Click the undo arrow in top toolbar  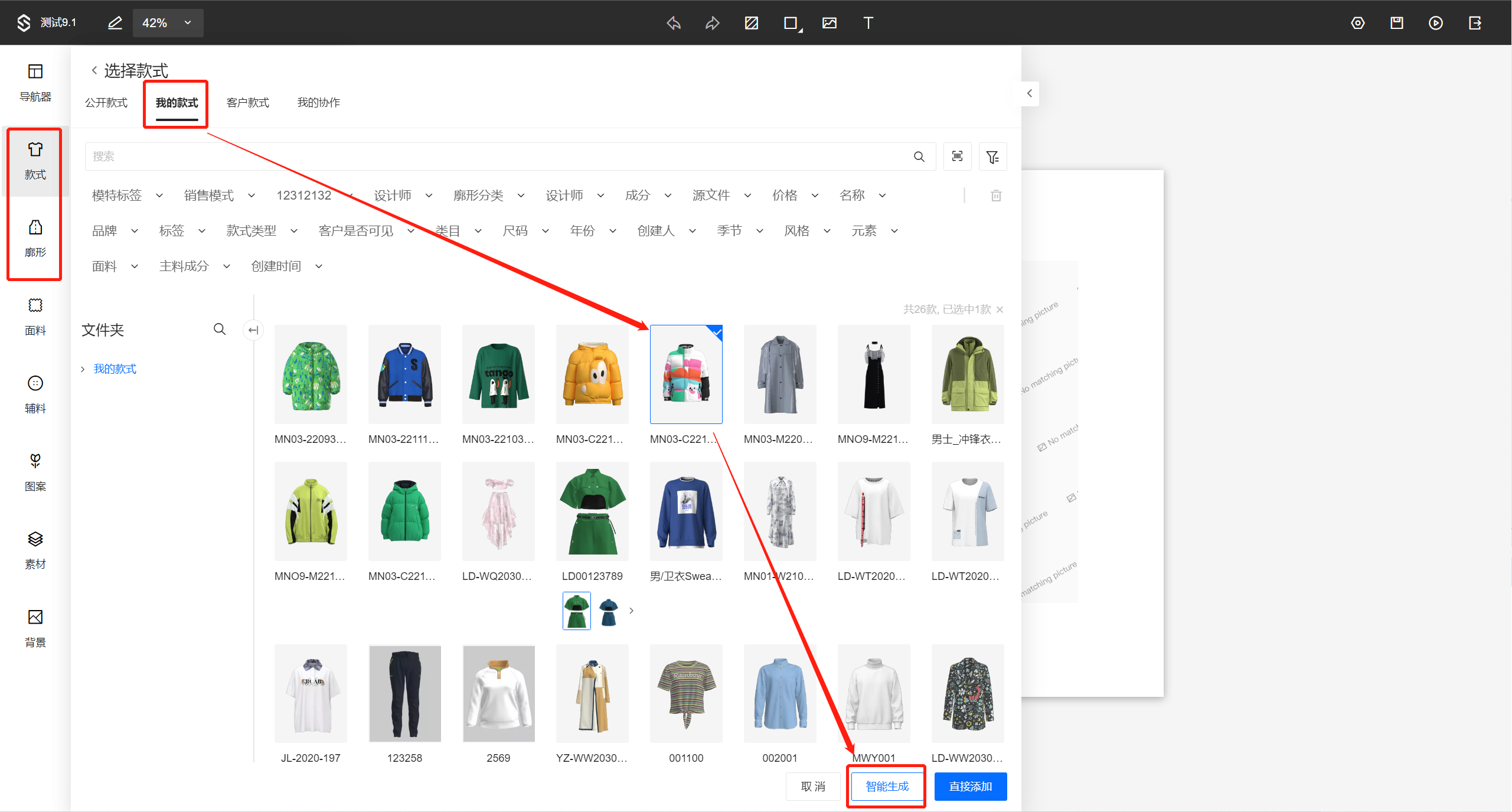pos(674,23)
